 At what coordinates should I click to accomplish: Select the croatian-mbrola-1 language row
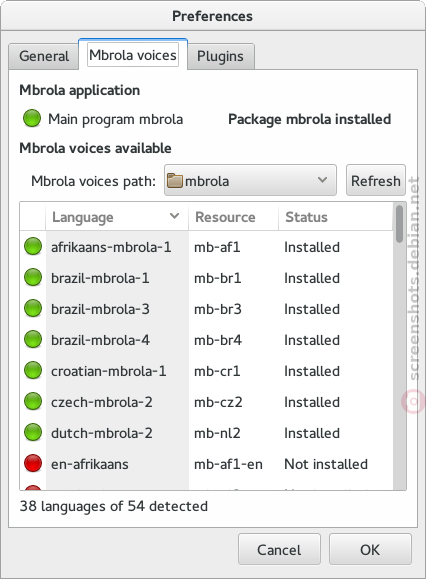coord(206,371)
